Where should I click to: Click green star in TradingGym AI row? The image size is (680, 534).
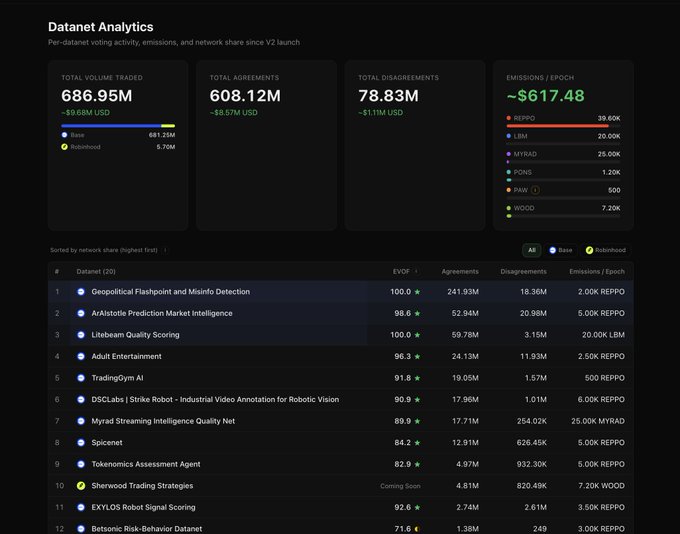click(x=417, y=378)
